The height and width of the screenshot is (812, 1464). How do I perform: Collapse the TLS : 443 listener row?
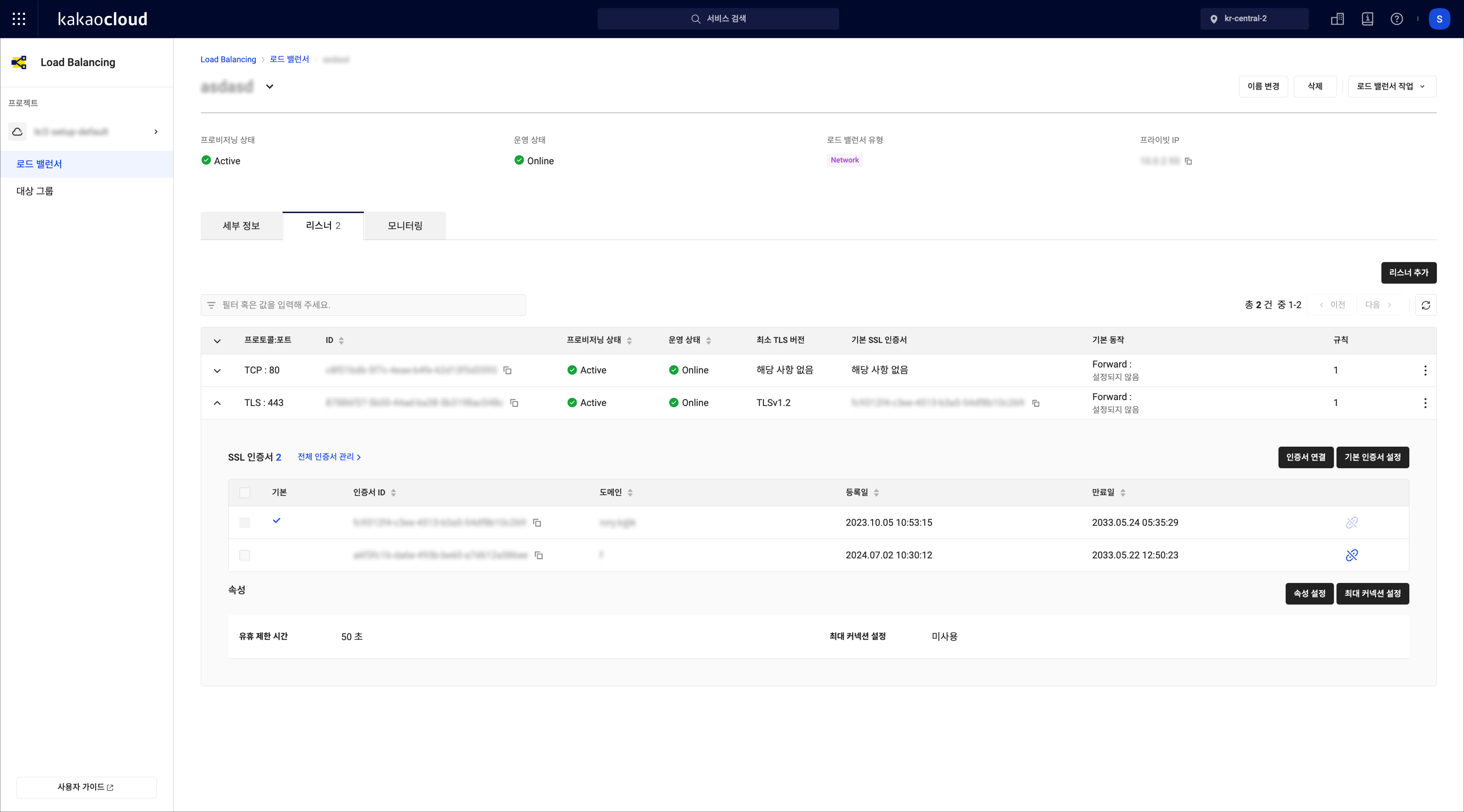[217, 403]
